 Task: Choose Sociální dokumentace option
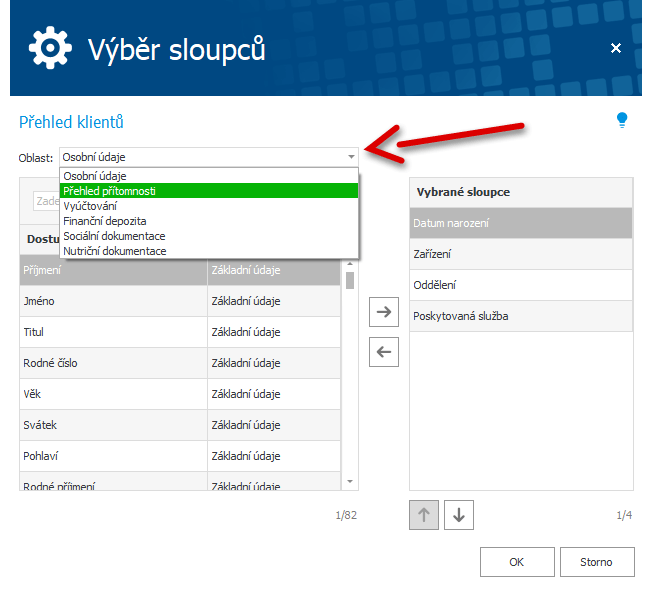(209, 236)
